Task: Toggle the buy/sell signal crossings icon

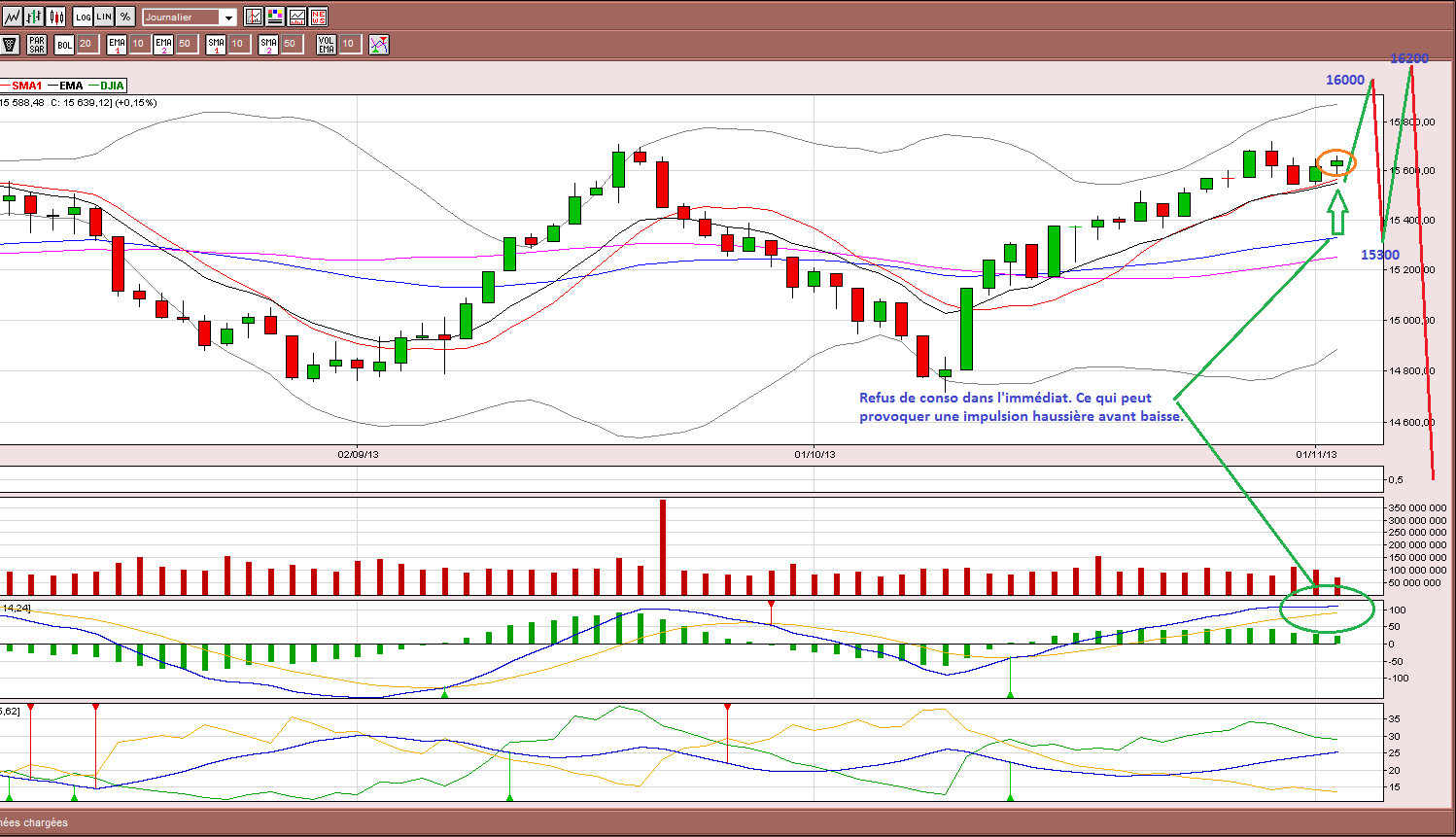Action: 379,44
